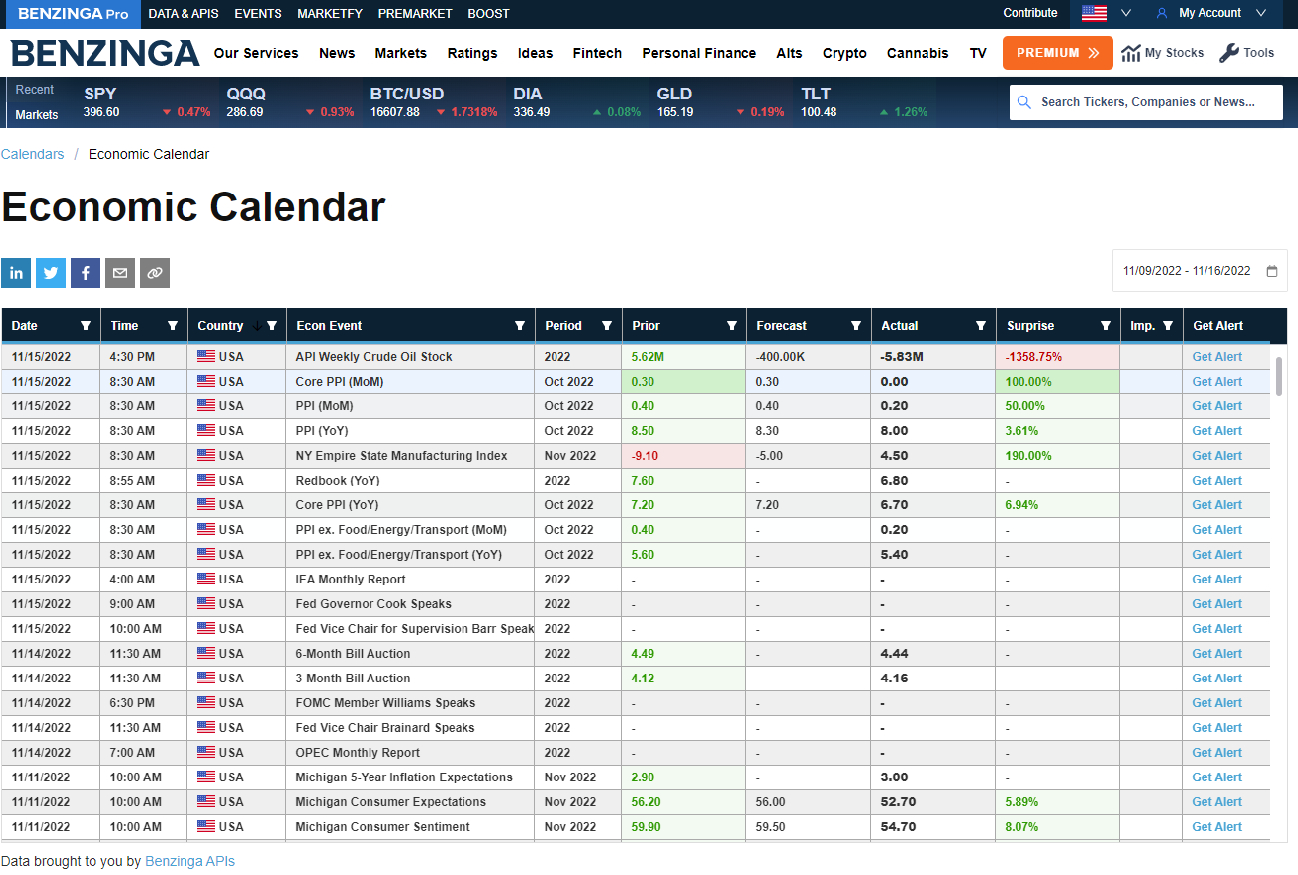This screenshot has height=875, width=1298.
Task: Click the table vertical scrollbar
Action: tap(1279, 376)
